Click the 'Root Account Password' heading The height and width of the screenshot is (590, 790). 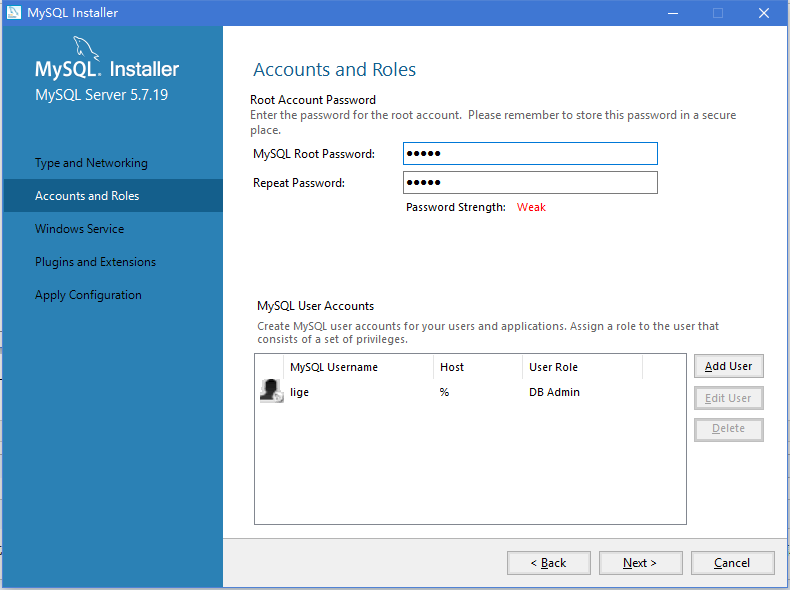(313, 100)
